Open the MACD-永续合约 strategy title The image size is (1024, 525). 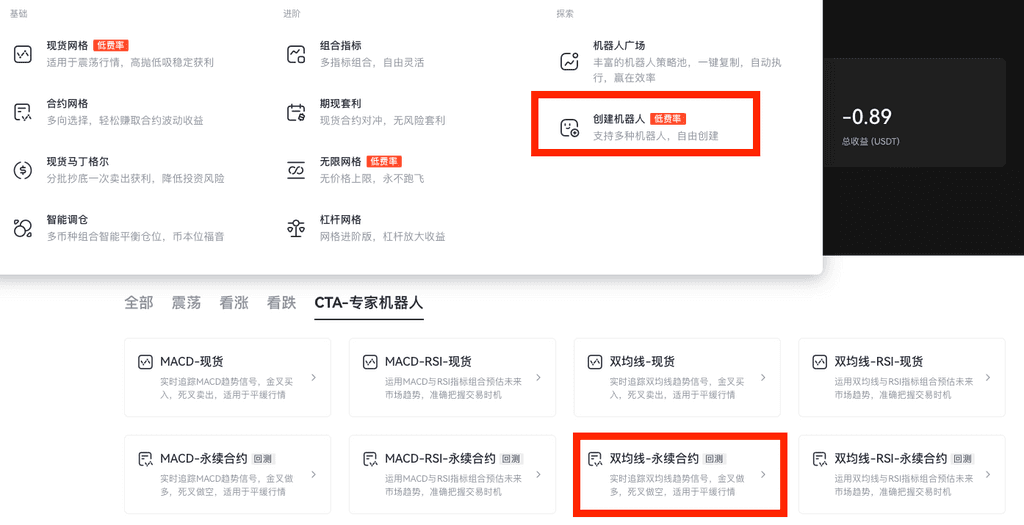tap(203, 459)
